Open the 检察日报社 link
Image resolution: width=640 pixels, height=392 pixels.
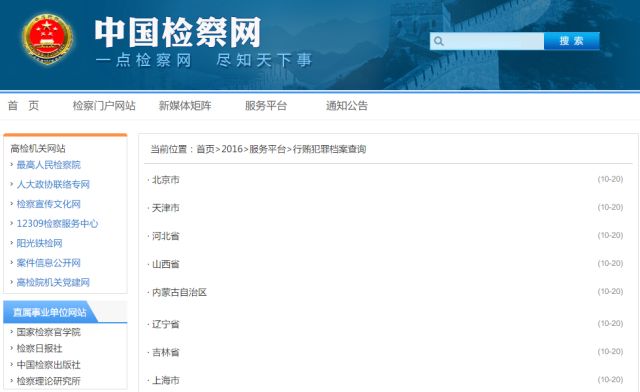[x=39, y=348]
